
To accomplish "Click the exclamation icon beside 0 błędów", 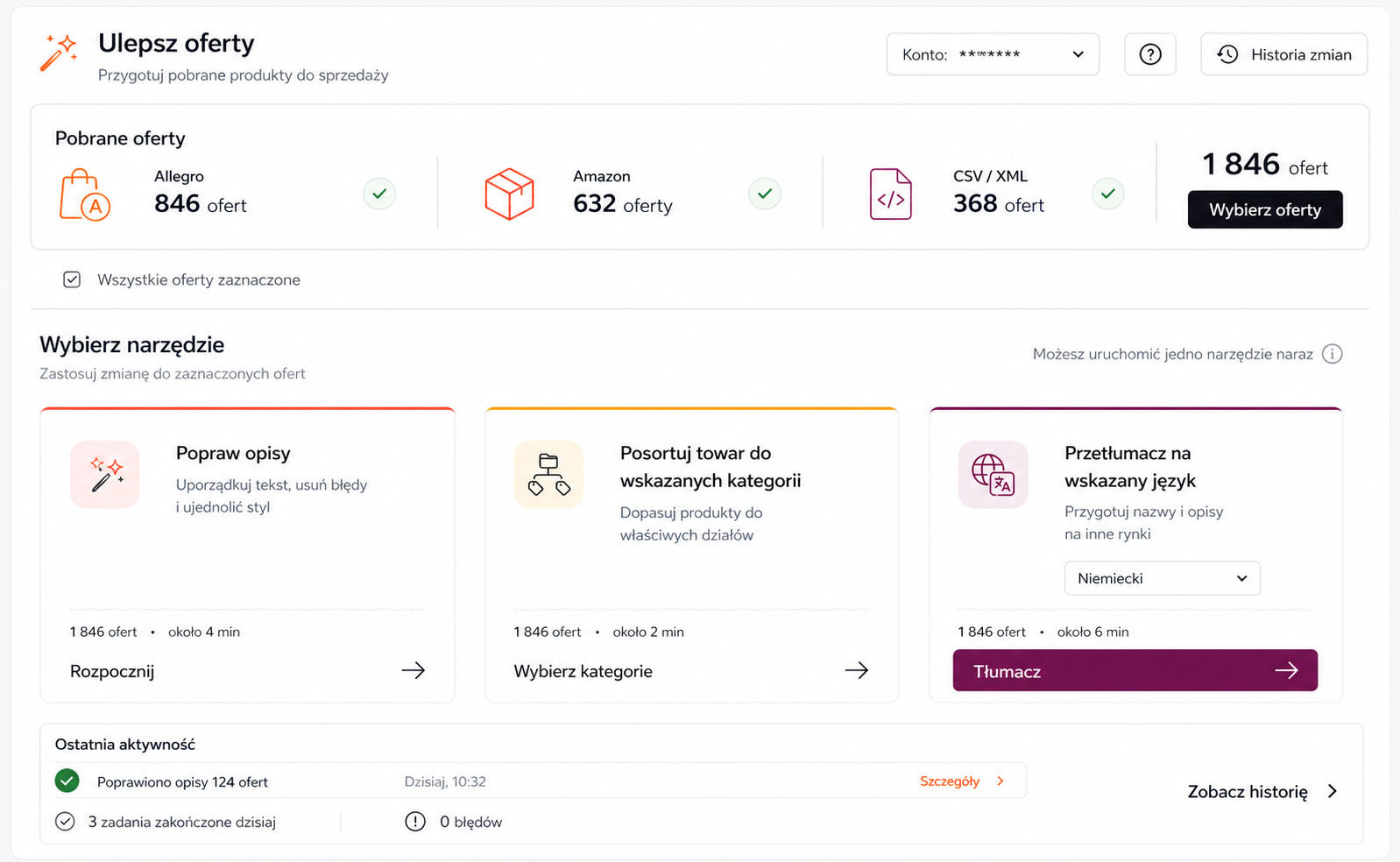I will coord(415,822).
